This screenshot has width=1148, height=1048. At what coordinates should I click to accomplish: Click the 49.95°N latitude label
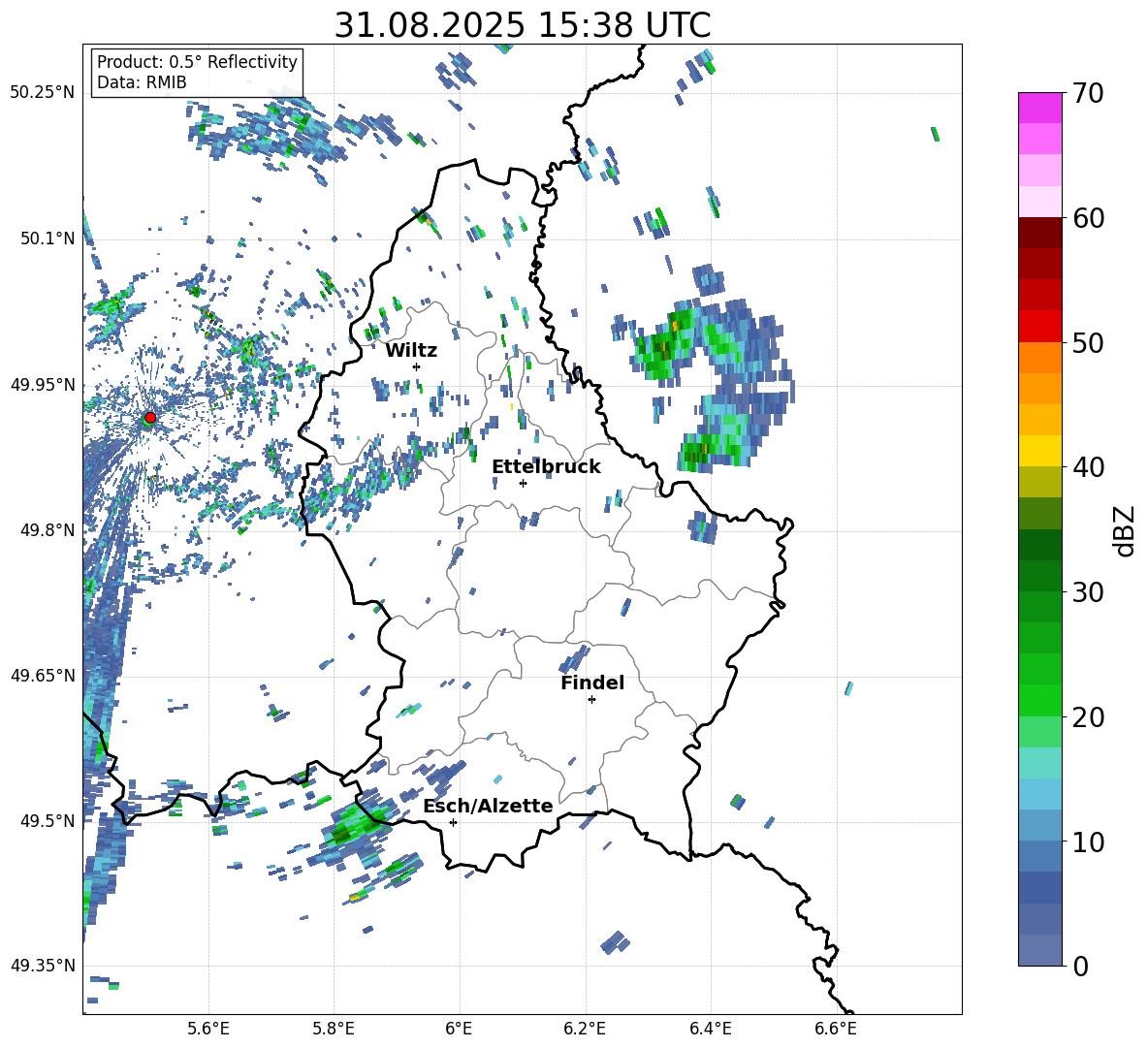(43, 384)
